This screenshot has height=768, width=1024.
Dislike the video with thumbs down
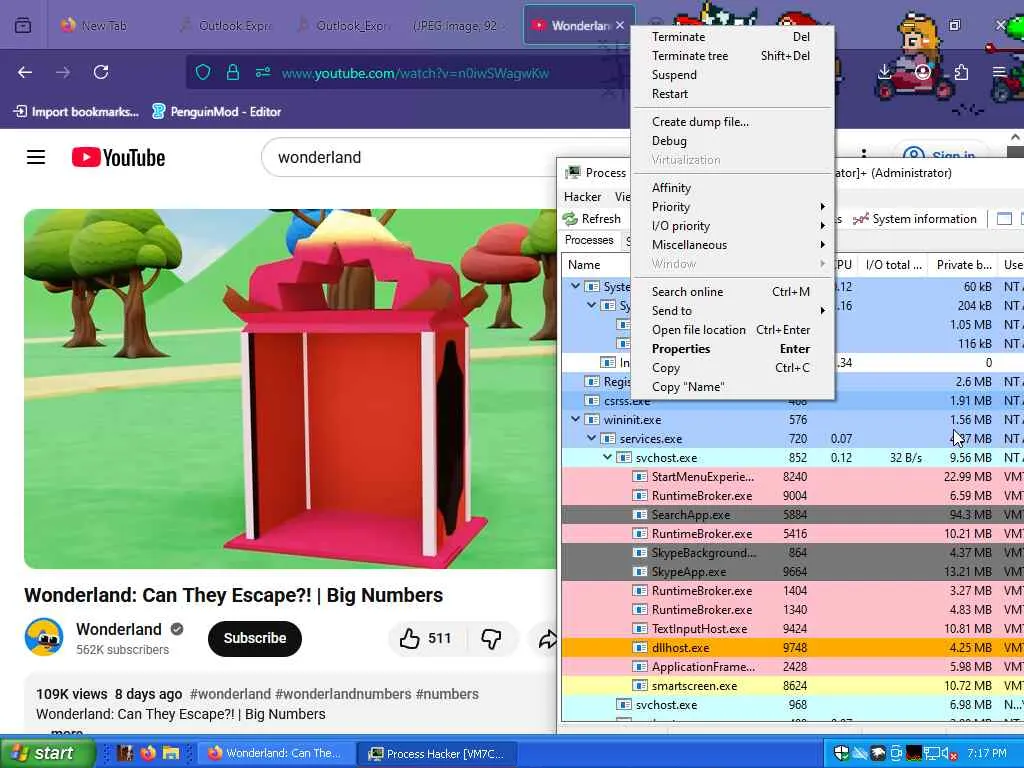point(491,638)
